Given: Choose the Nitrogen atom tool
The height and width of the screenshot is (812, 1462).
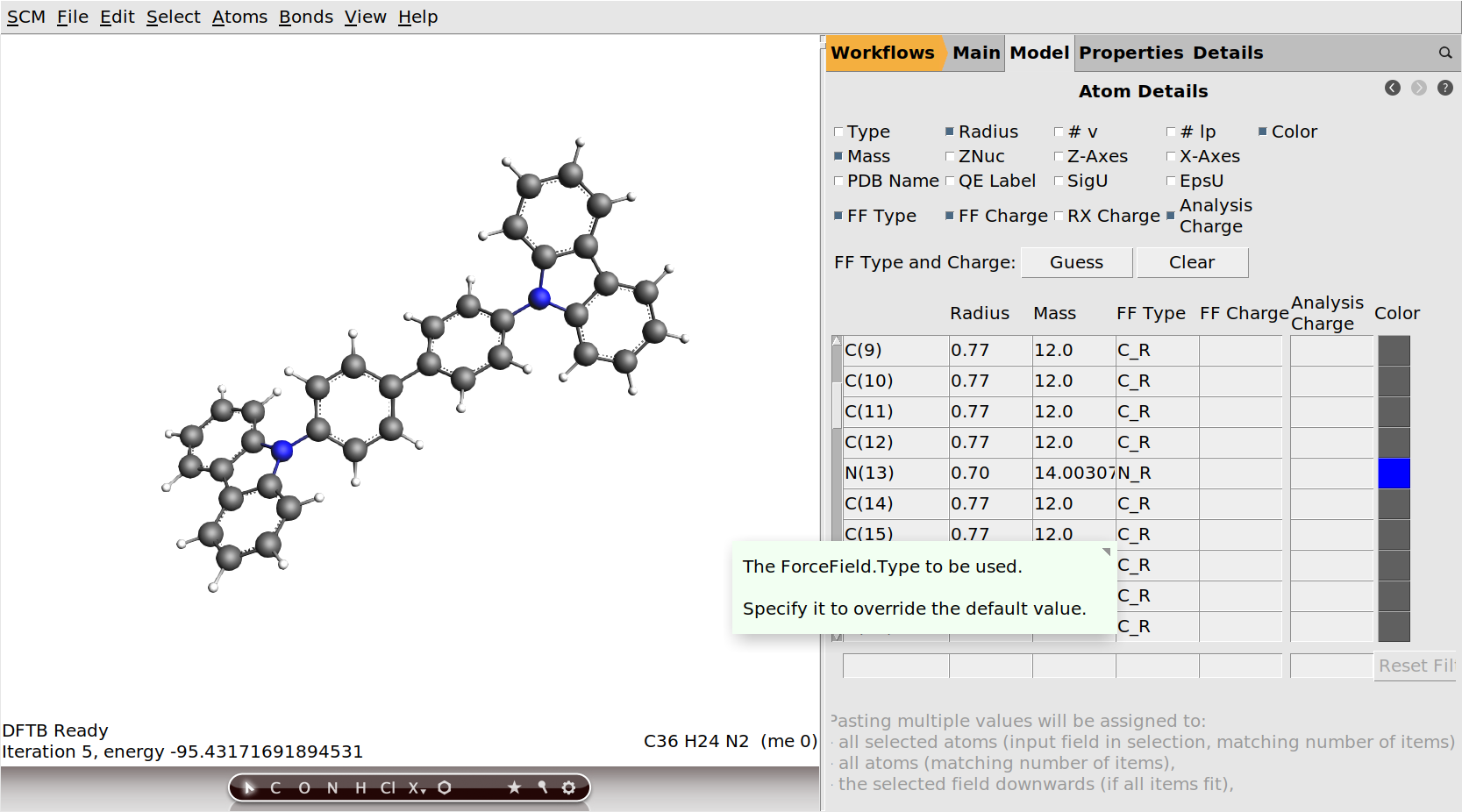Looking at the screenshot, I should [x=332, y=787].
